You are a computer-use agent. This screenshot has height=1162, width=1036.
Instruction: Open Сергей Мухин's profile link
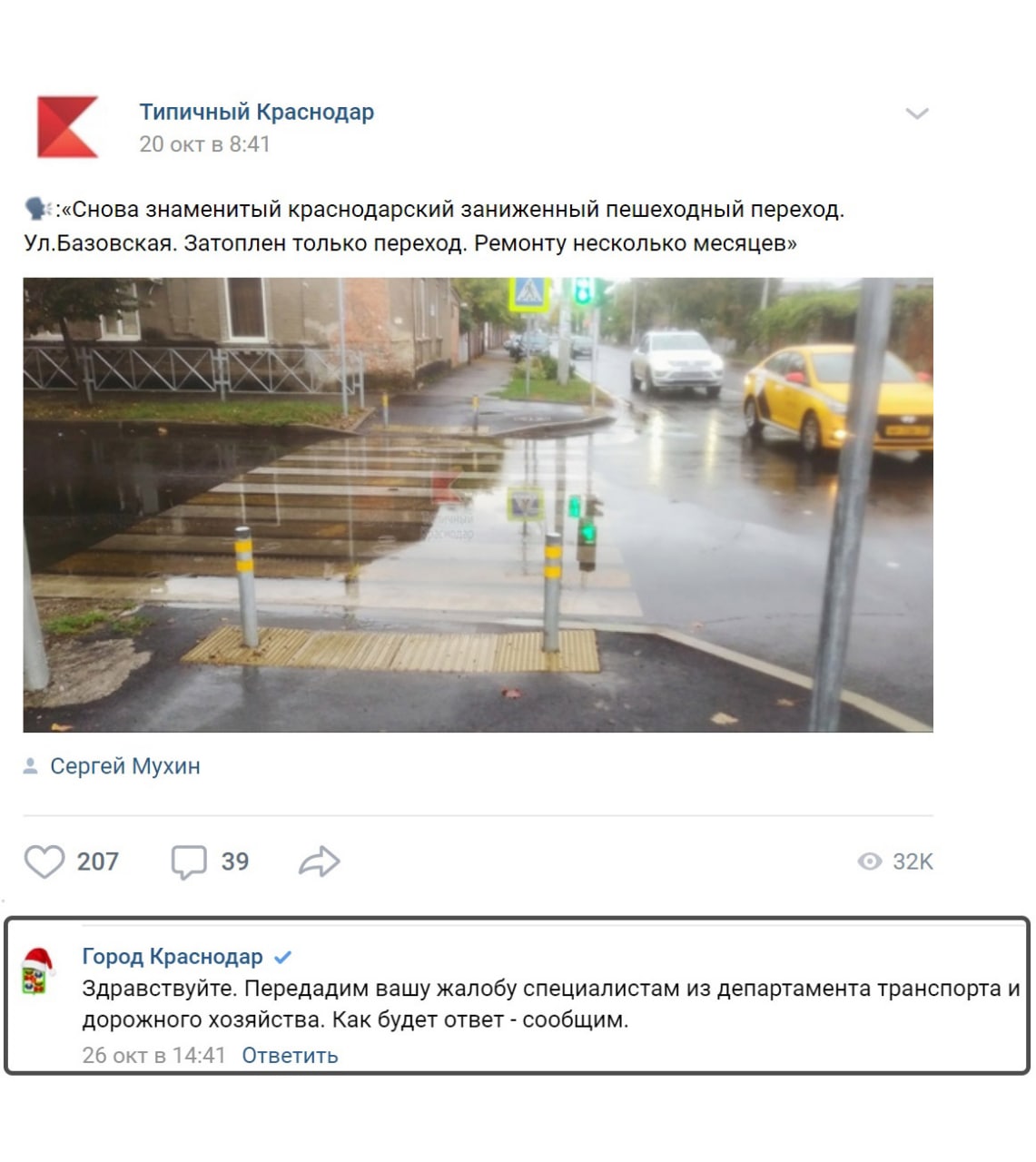tap(125, 766)
